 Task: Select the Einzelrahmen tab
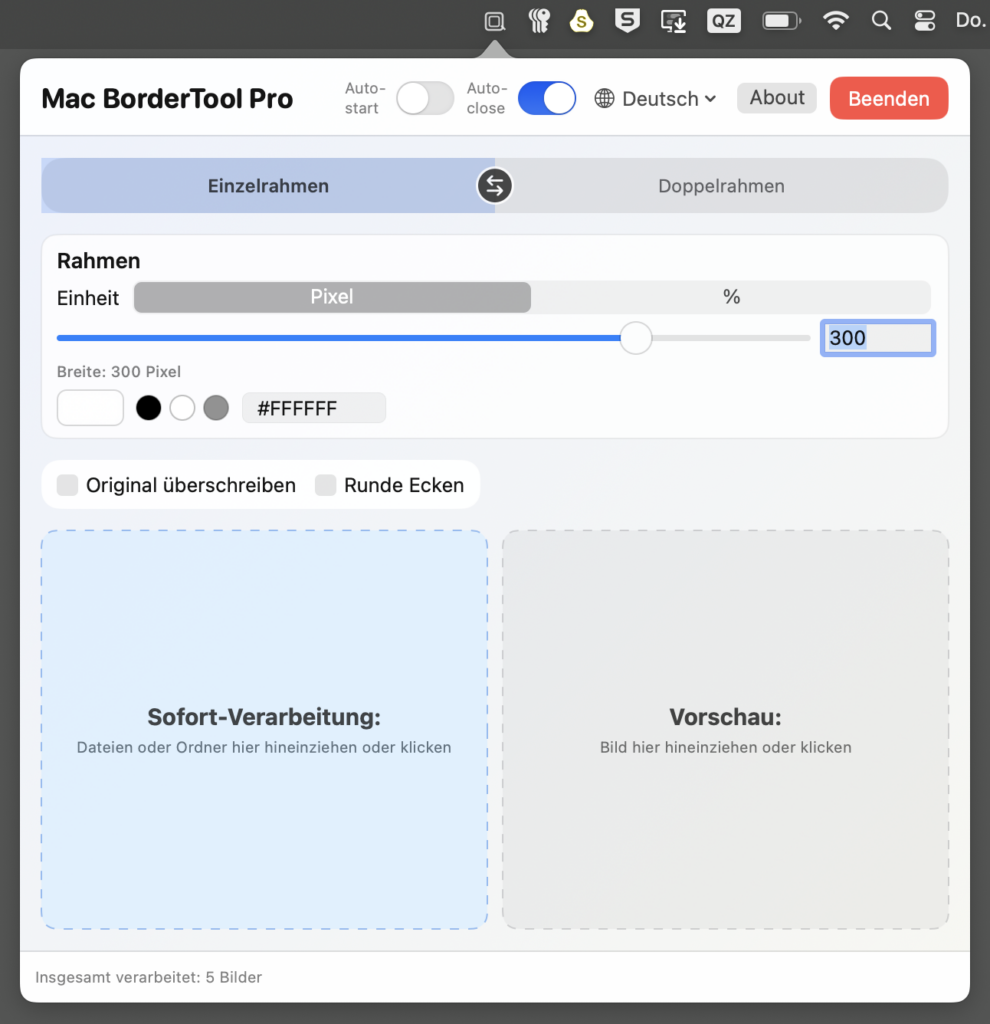pos(268,186)
